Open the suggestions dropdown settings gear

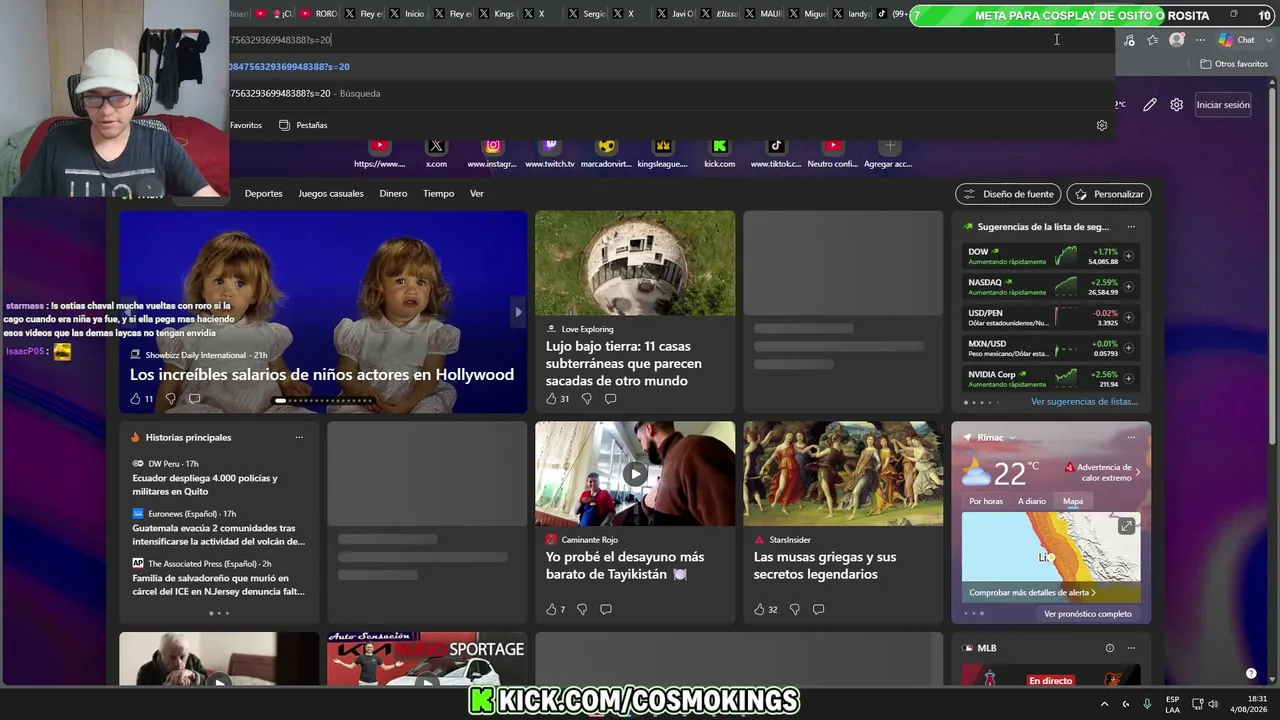point(1101,125)
